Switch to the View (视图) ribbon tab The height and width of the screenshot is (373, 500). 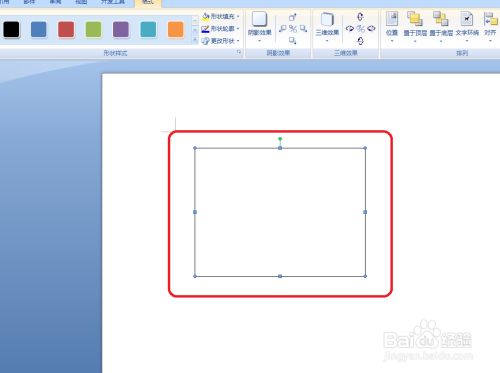(81, 2)
